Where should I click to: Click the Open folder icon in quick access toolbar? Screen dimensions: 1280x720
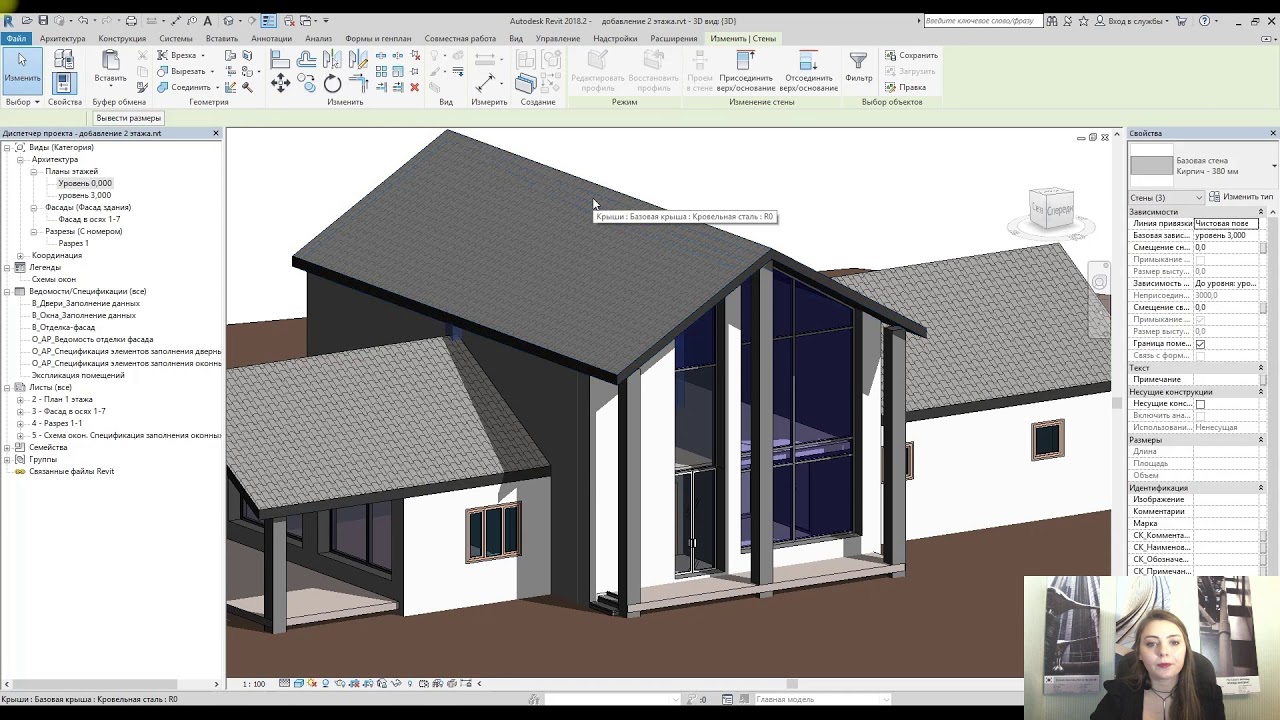(27, 20)
